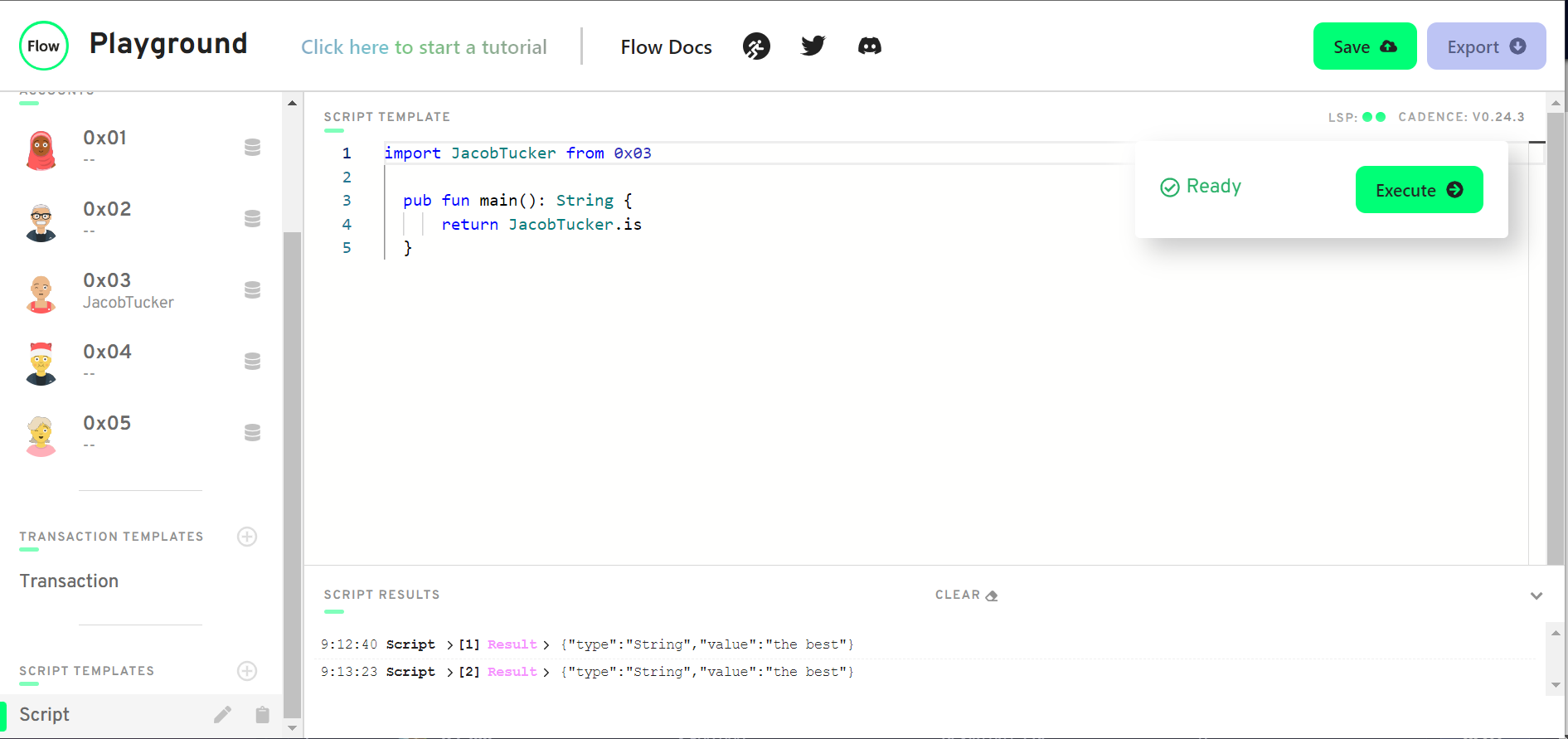1568x739 pixels.
Task: Select the Script template item
Action: 141,714
